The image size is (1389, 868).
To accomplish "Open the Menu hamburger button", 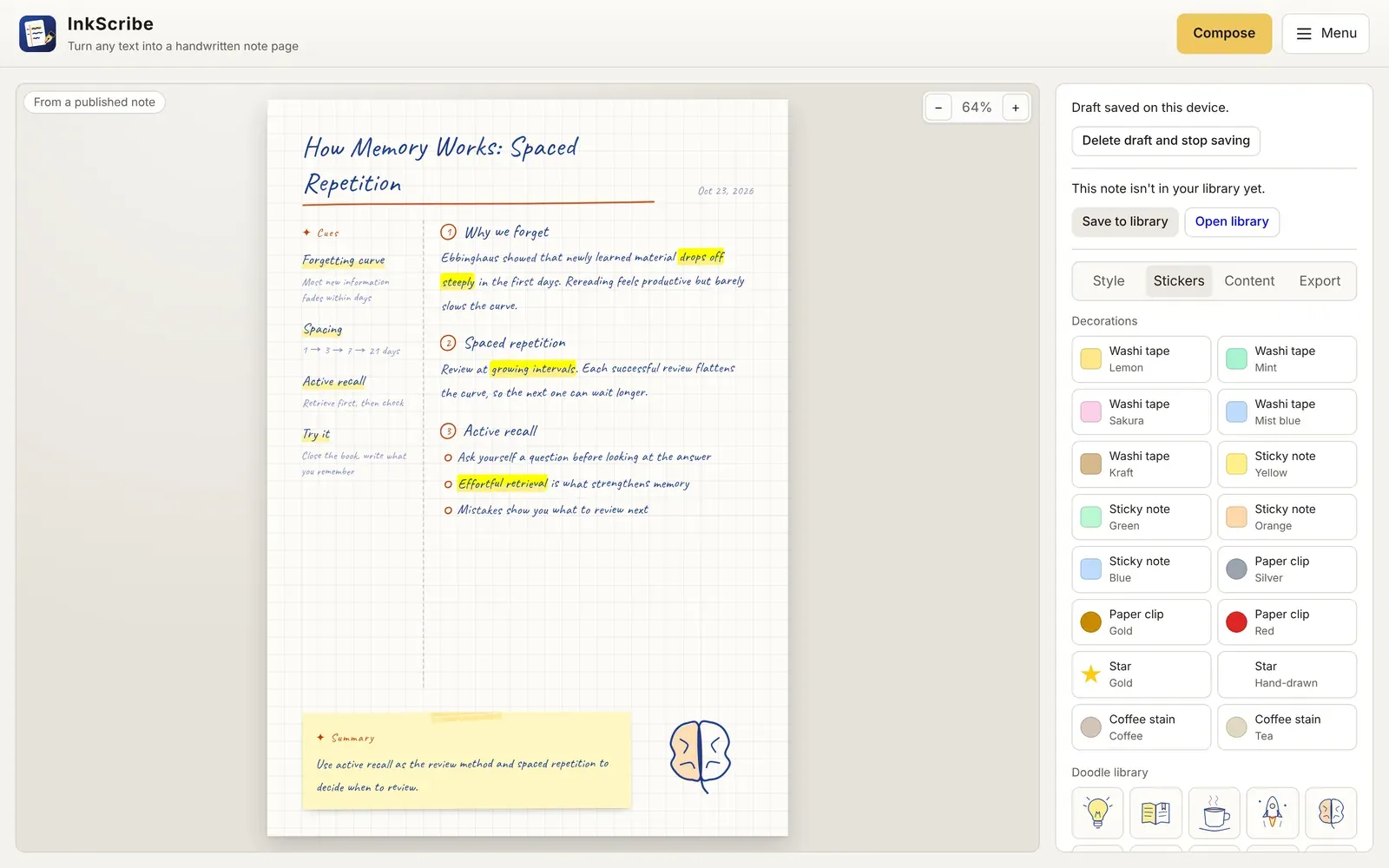I will pyautogui.click(x=1326, y=34).
